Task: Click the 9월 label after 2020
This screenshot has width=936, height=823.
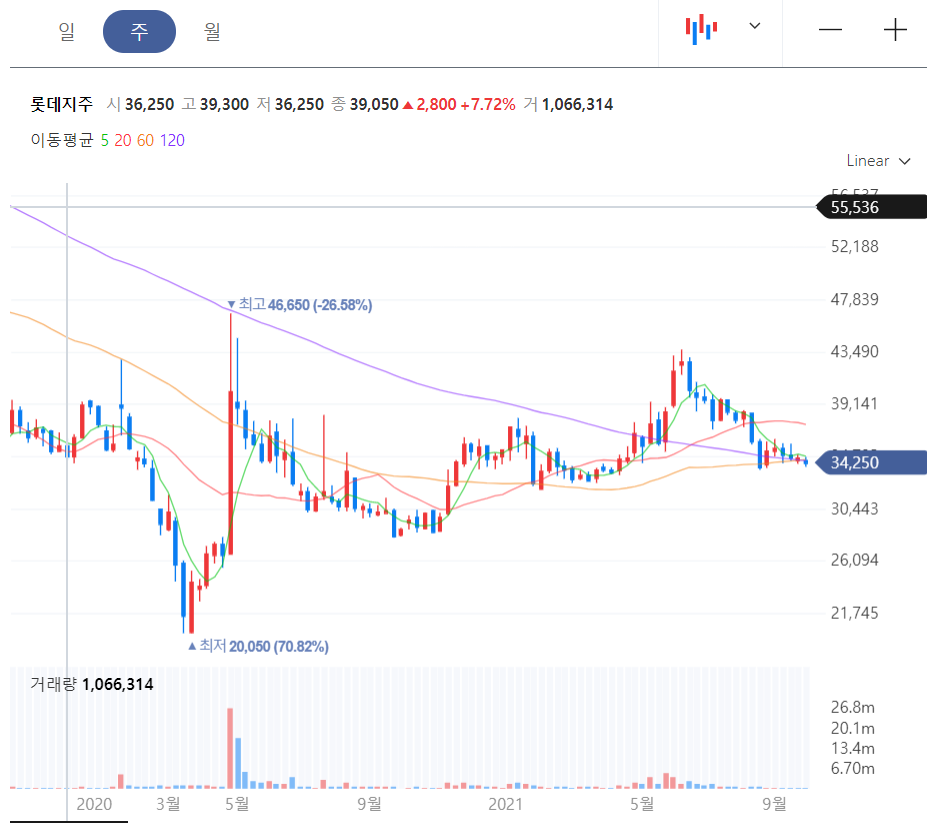Action: 369,804
